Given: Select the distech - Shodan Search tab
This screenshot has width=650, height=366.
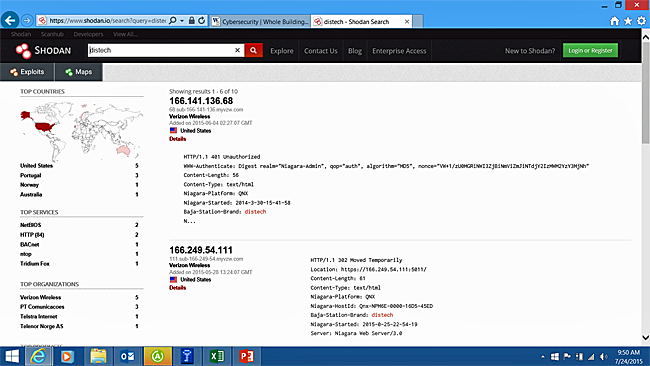Looking at the screenshot, I should pos(357,22).
